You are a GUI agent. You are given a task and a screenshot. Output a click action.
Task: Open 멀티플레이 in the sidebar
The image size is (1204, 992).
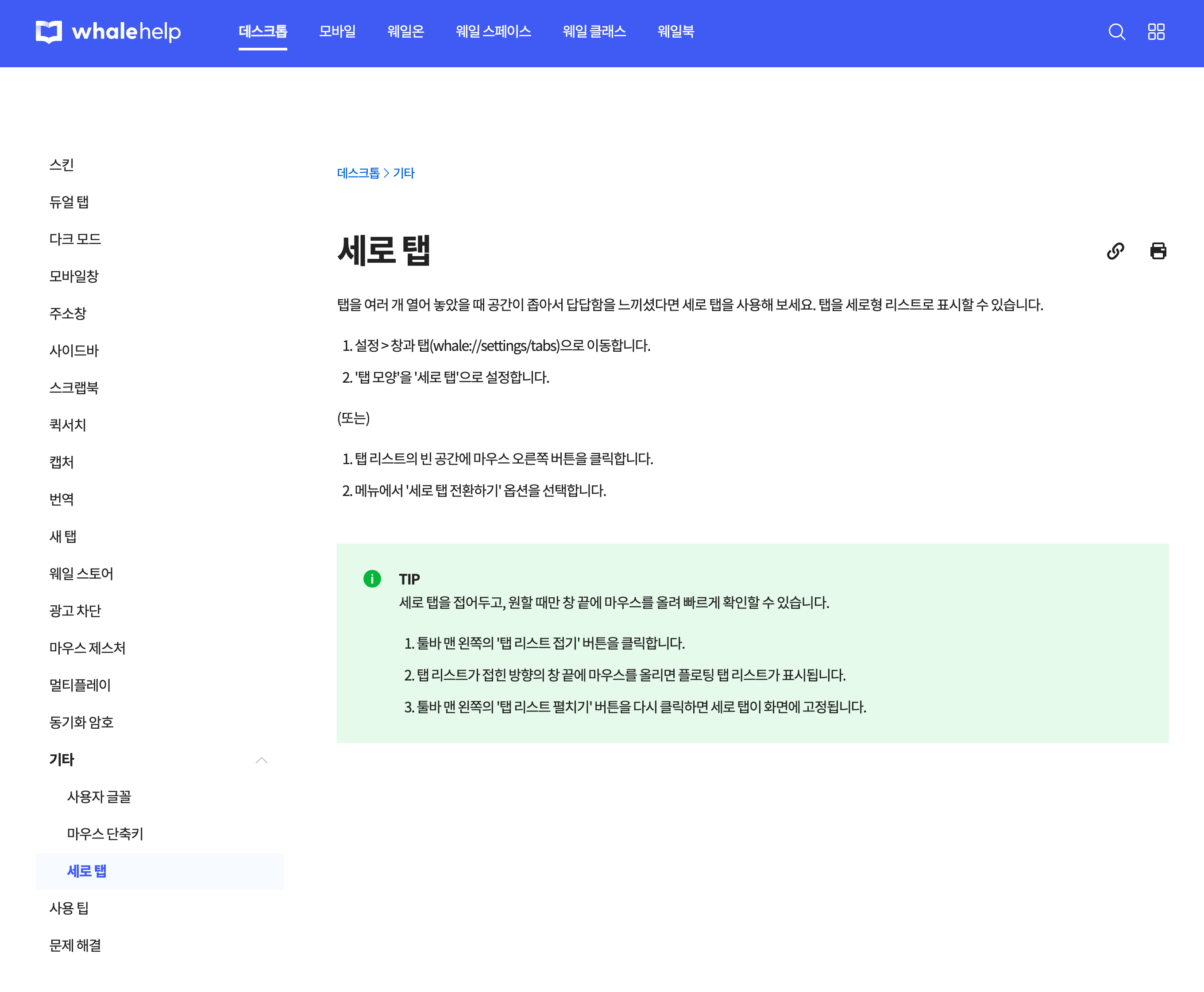click(x=81, y=685)
